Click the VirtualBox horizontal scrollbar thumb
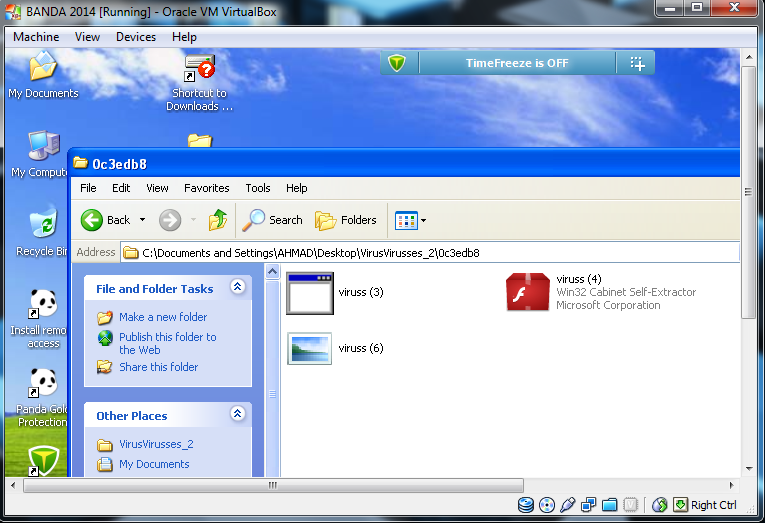 (x=273, y=485)
